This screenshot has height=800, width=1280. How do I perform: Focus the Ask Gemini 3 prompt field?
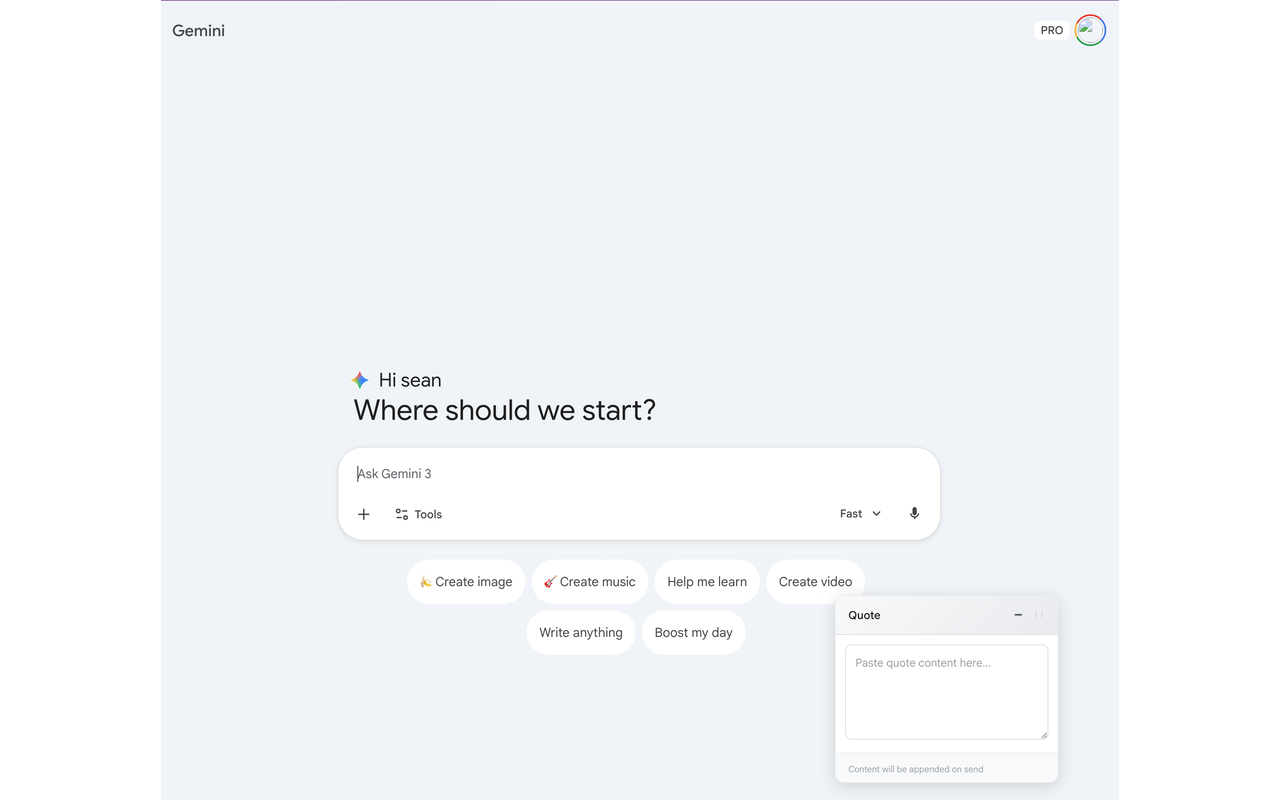point(639,474)
